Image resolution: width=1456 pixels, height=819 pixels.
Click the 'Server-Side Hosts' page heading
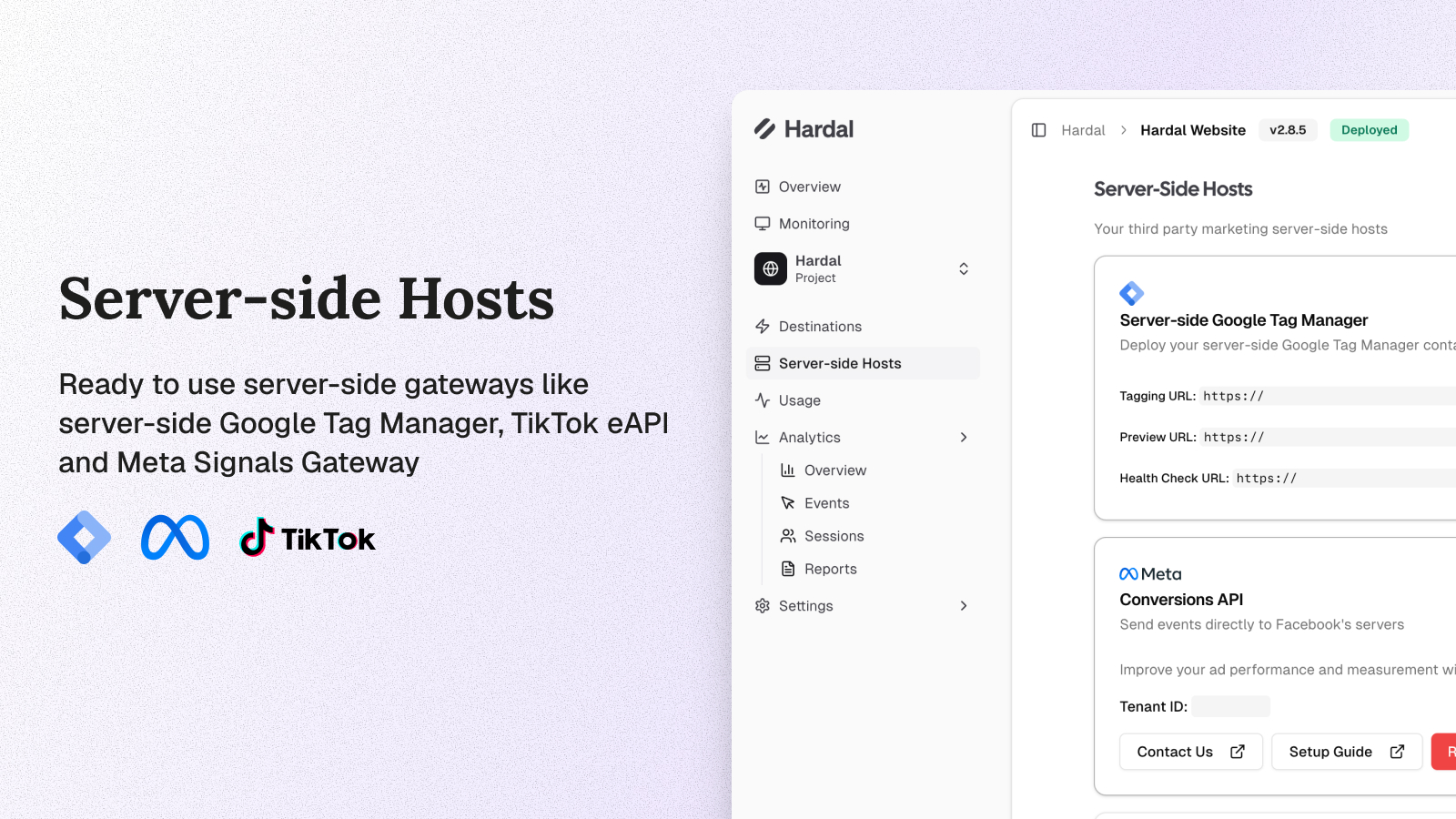click(1173, 189)
